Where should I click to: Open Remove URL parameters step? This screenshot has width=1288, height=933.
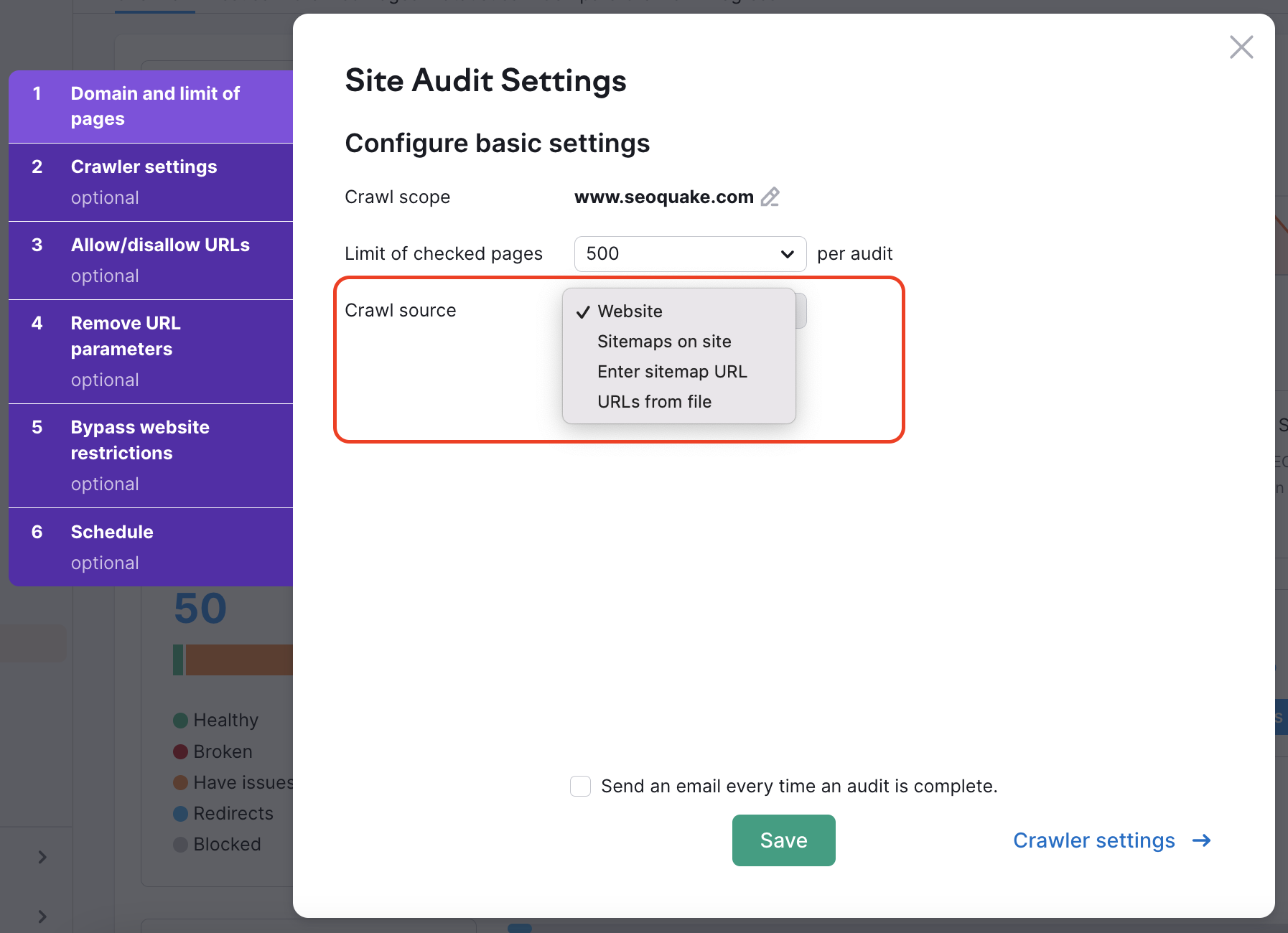click(x=151, y=352)
